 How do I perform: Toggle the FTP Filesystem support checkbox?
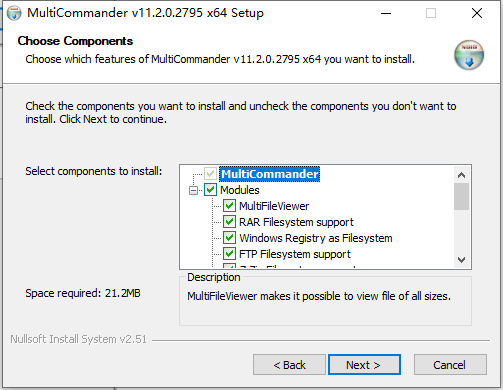click(x=229, y=254)
